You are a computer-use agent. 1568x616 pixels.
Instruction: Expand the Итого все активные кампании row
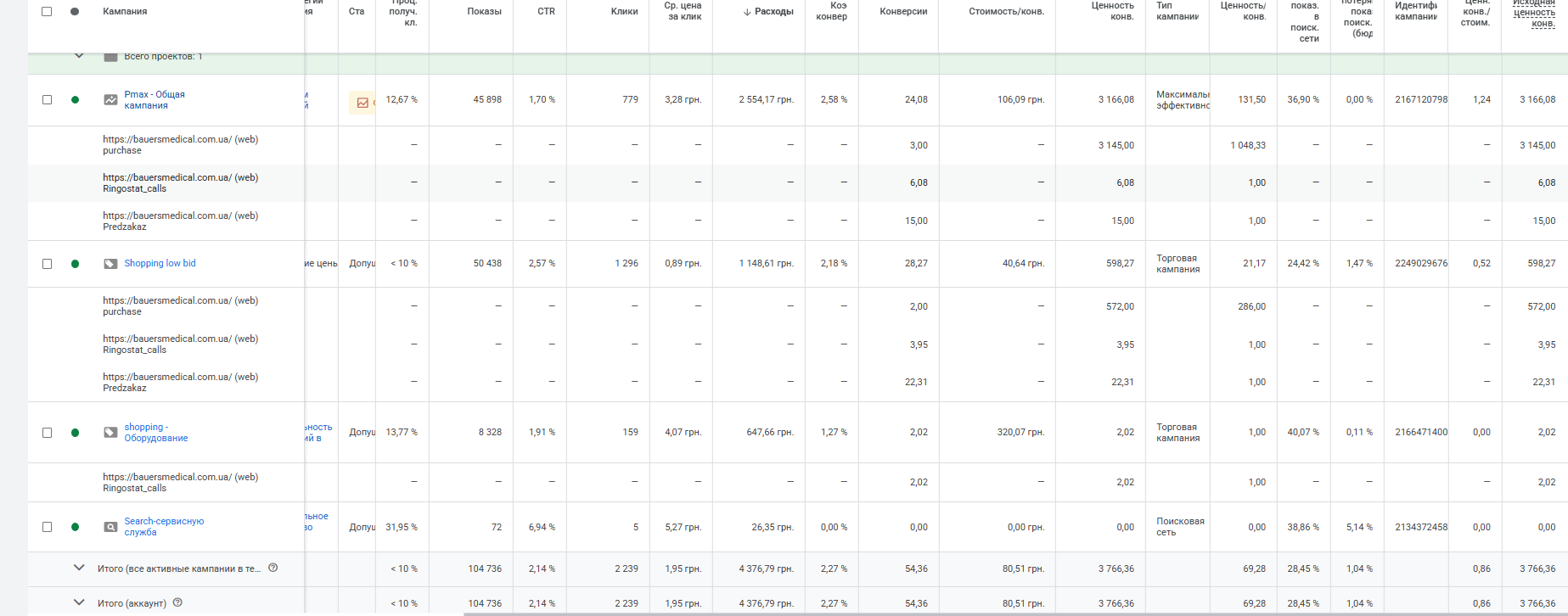79,568
